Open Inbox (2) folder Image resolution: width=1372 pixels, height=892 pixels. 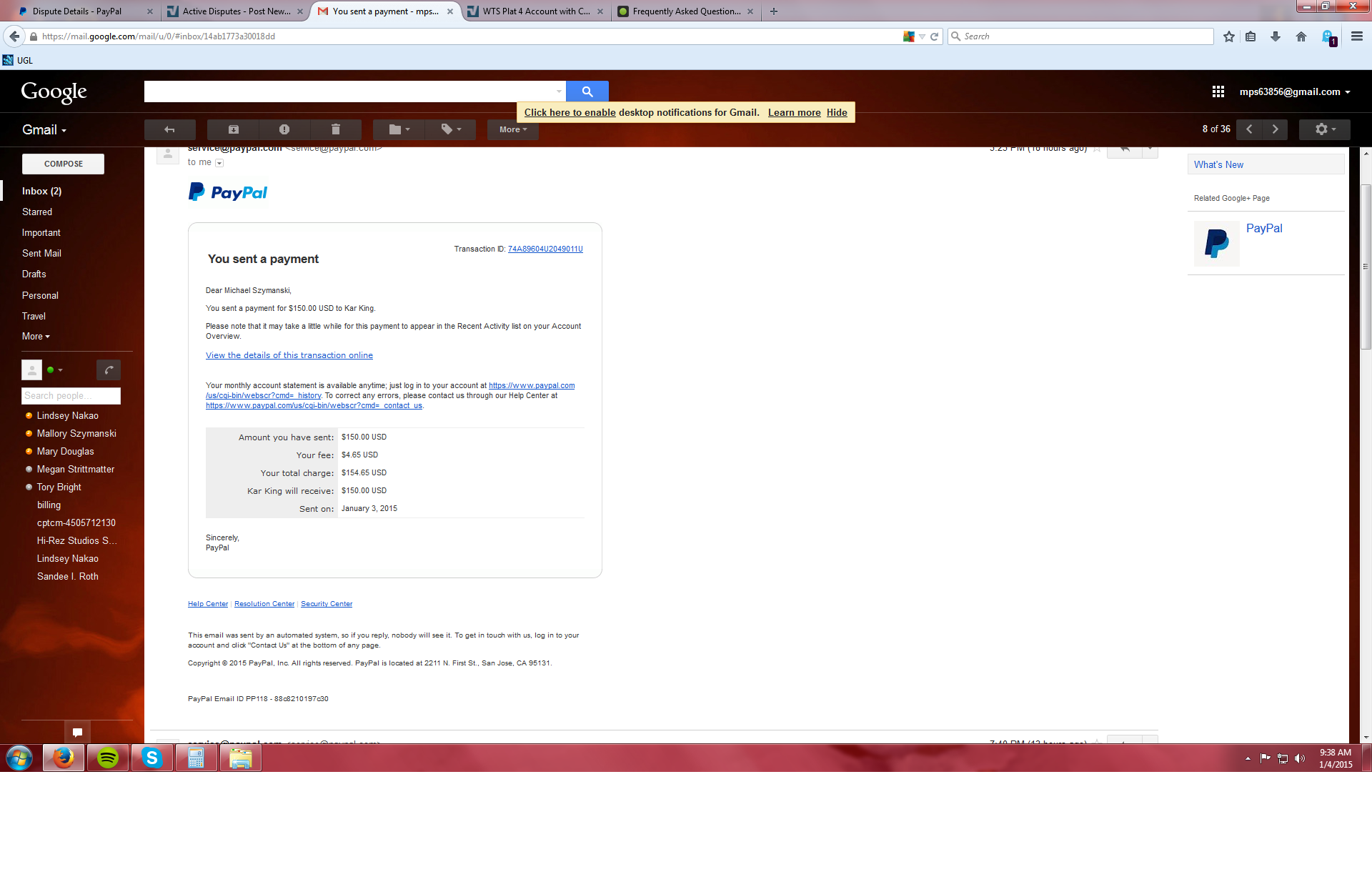tap(41, 191)
